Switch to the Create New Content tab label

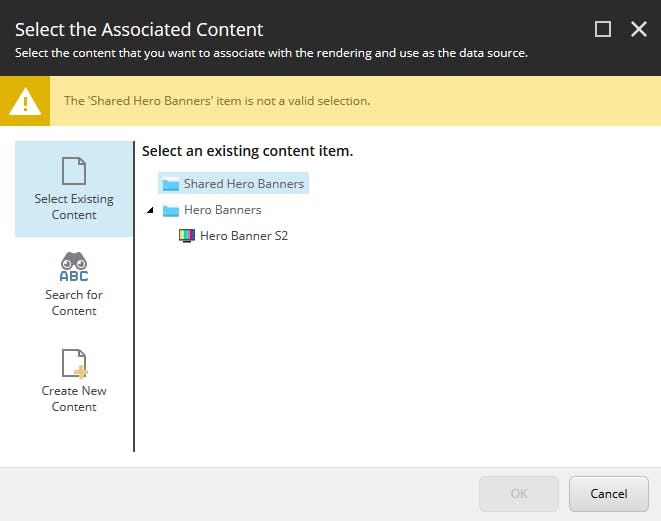click(74, 399)
